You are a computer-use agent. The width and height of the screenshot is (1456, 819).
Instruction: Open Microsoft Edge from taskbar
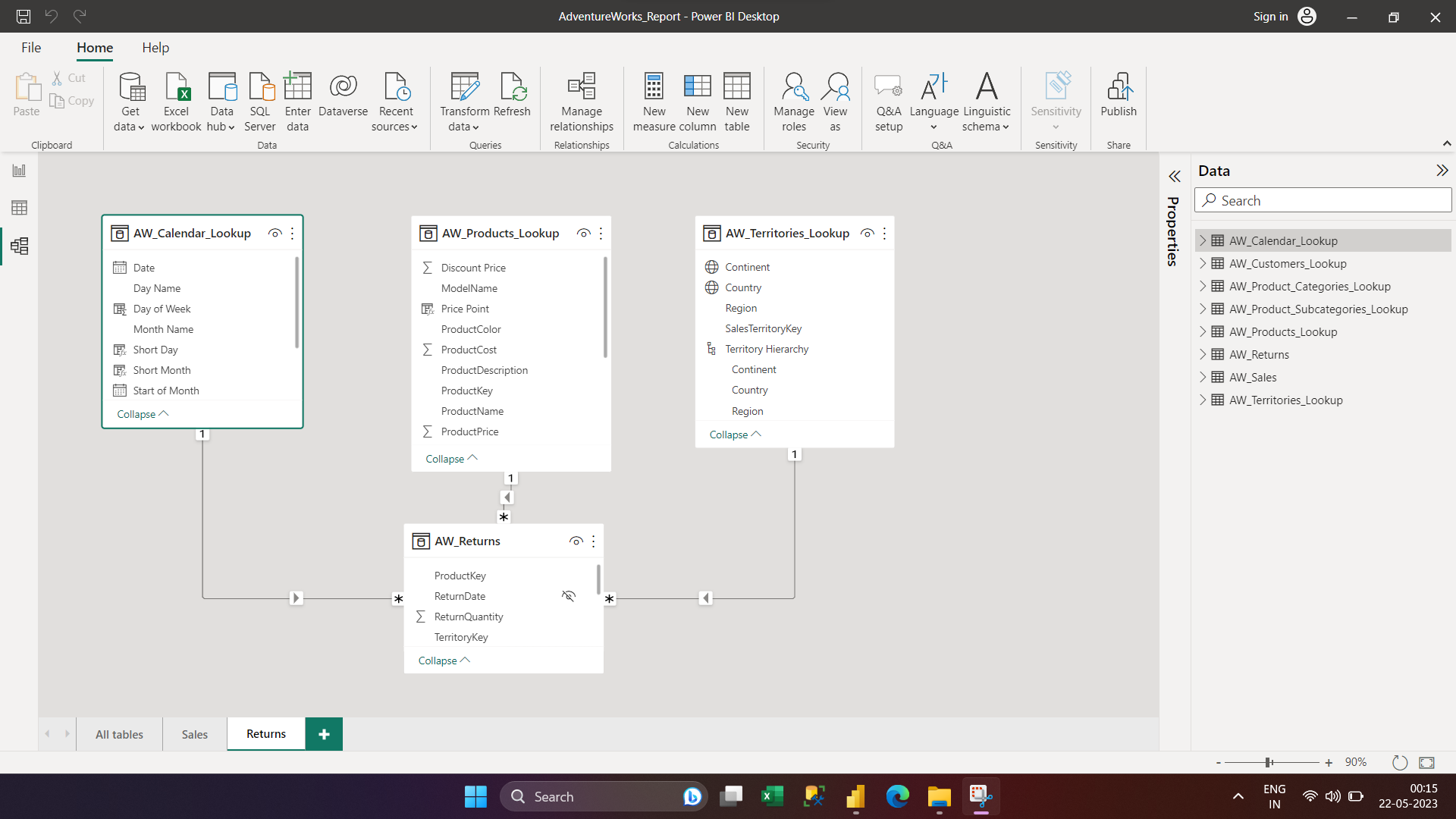pyautogui.click(x=898, y=797)
